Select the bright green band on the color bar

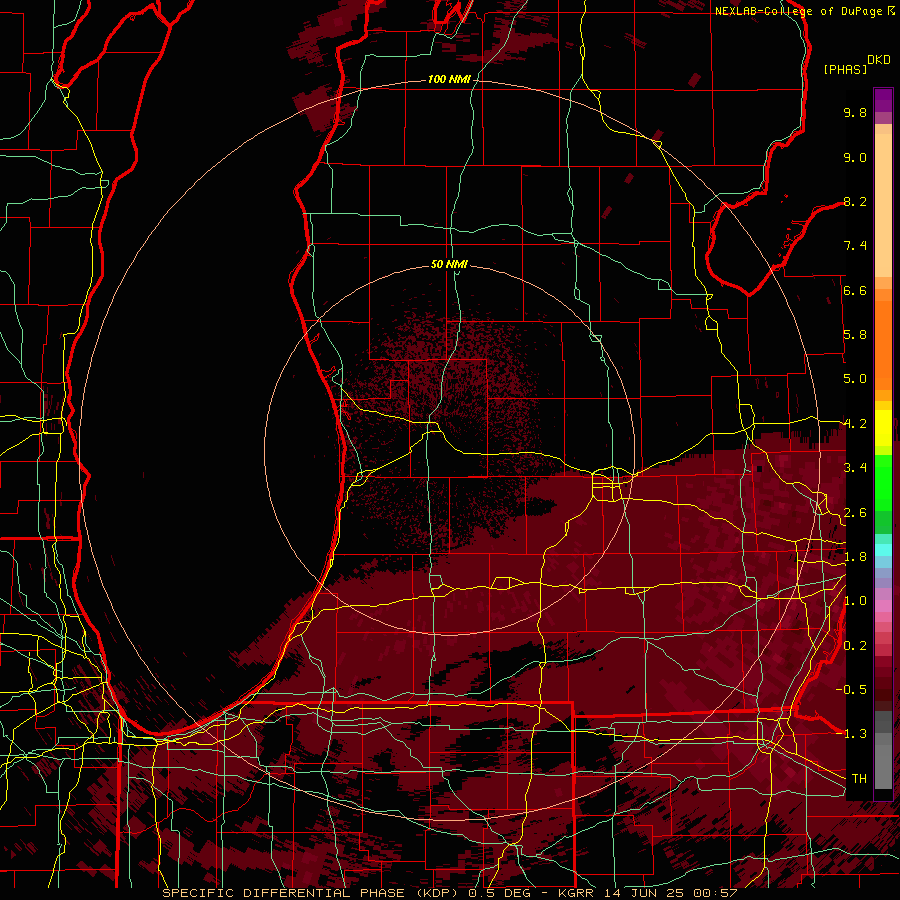click(883, 484)
